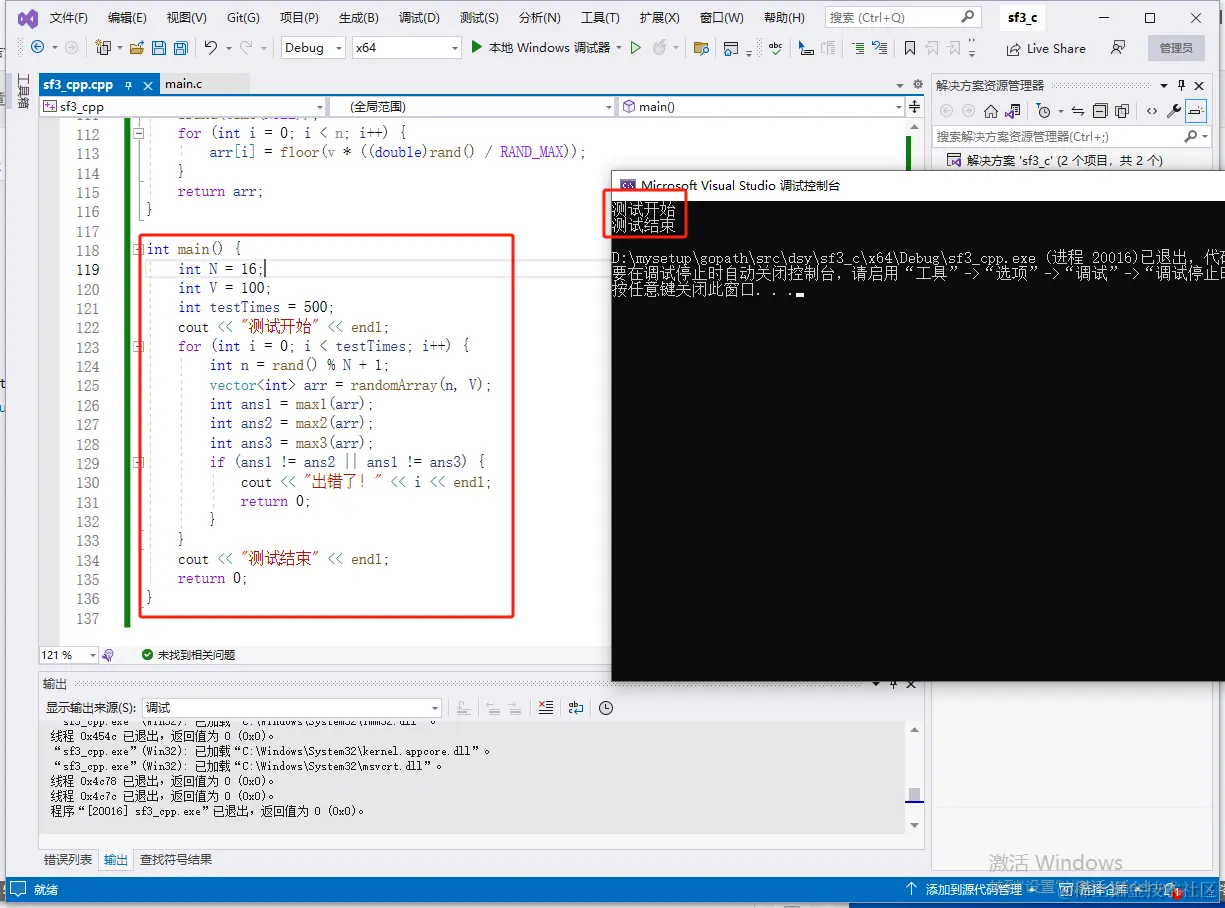1225x908 pixels.
Task: Click the 未找到相关问题 status indicator
Action: click(x=188, y=655)
